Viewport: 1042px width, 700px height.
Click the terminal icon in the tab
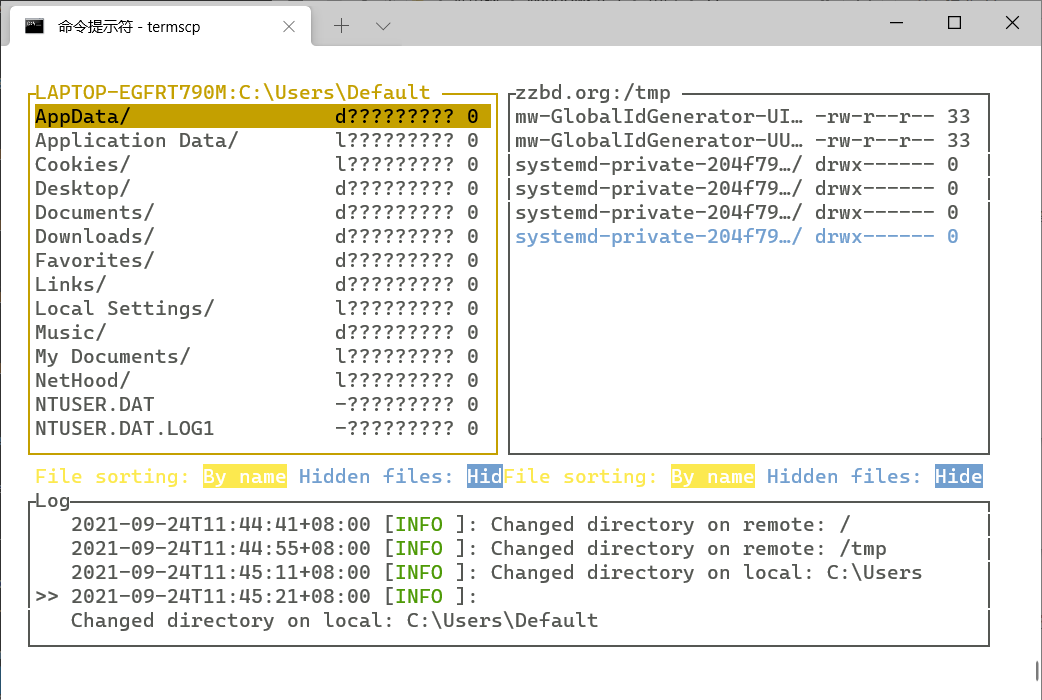pos(34,26)
